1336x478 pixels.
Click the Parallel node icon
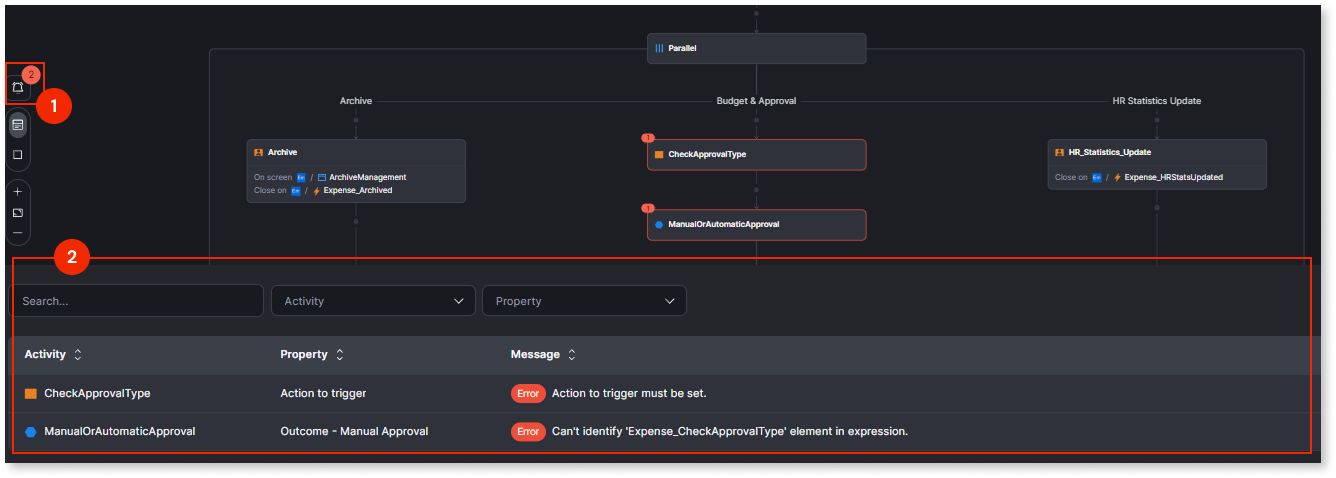(659, 48)
